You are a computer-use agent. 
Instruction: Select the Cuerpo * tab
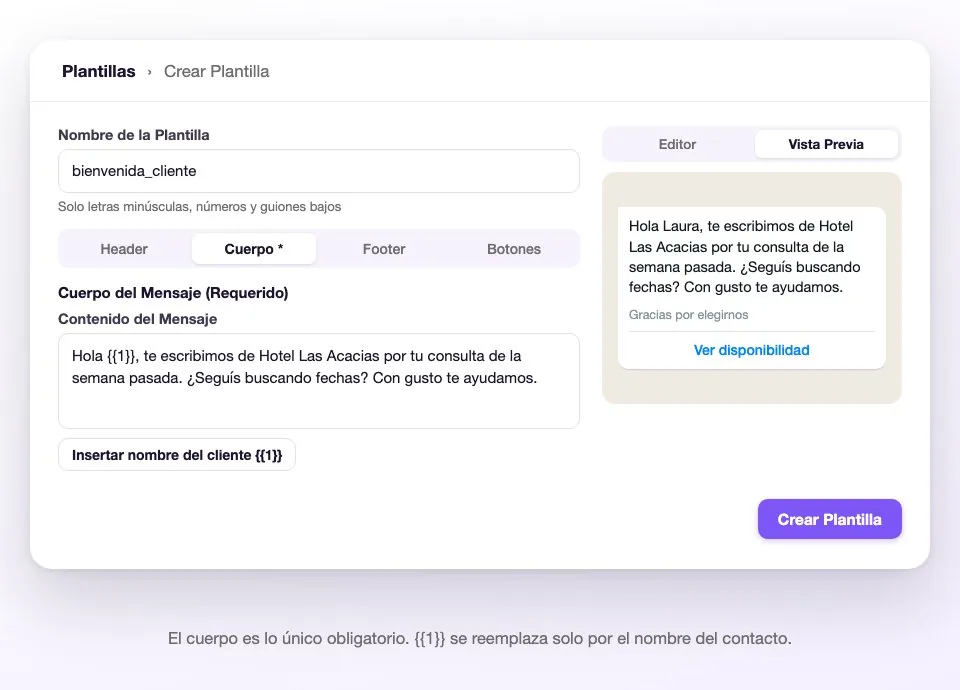click(x=253, y=249)
